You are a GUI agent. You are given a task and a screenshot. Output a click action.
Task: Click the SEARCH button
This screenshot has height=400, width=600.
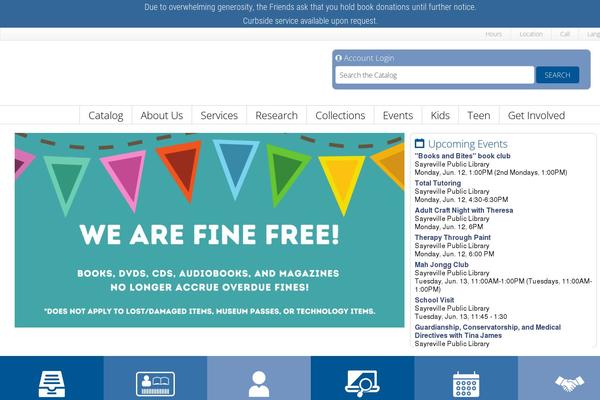557,75
